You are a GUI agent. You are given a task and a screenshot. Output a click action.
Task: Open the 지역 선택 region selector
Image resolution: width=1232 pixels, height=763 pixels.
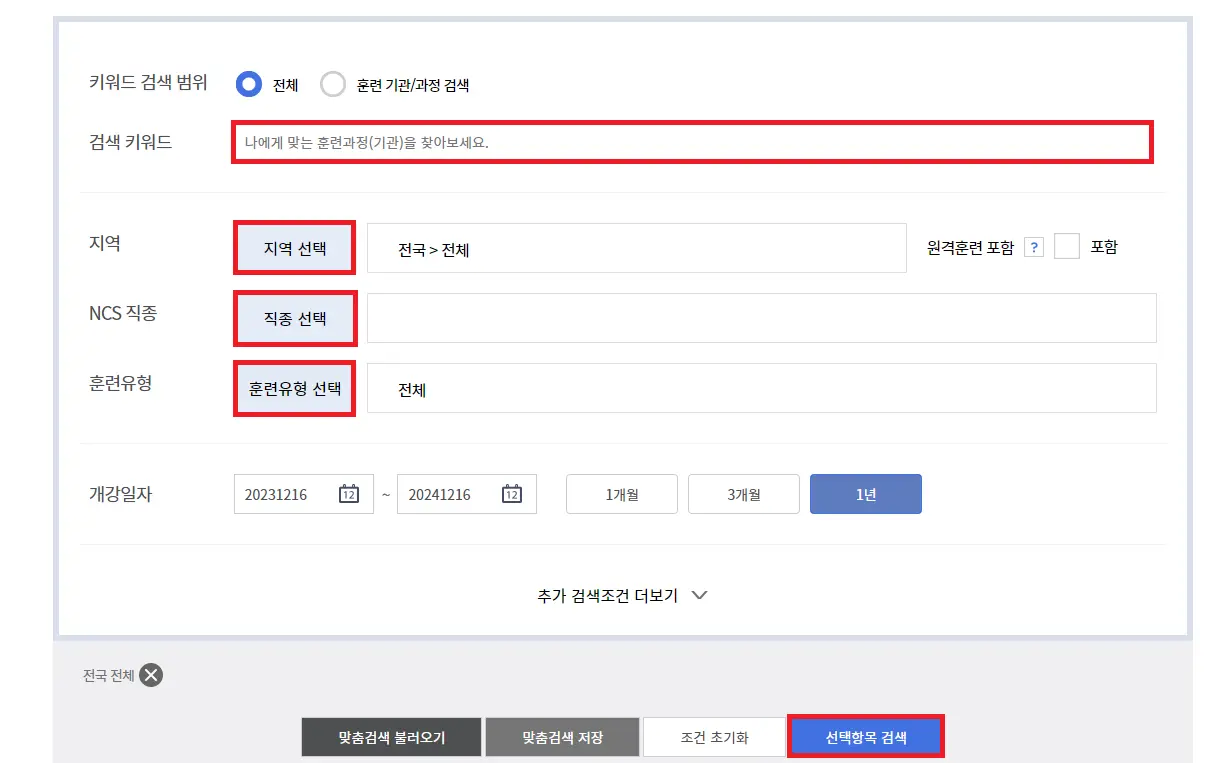point(294,247)
